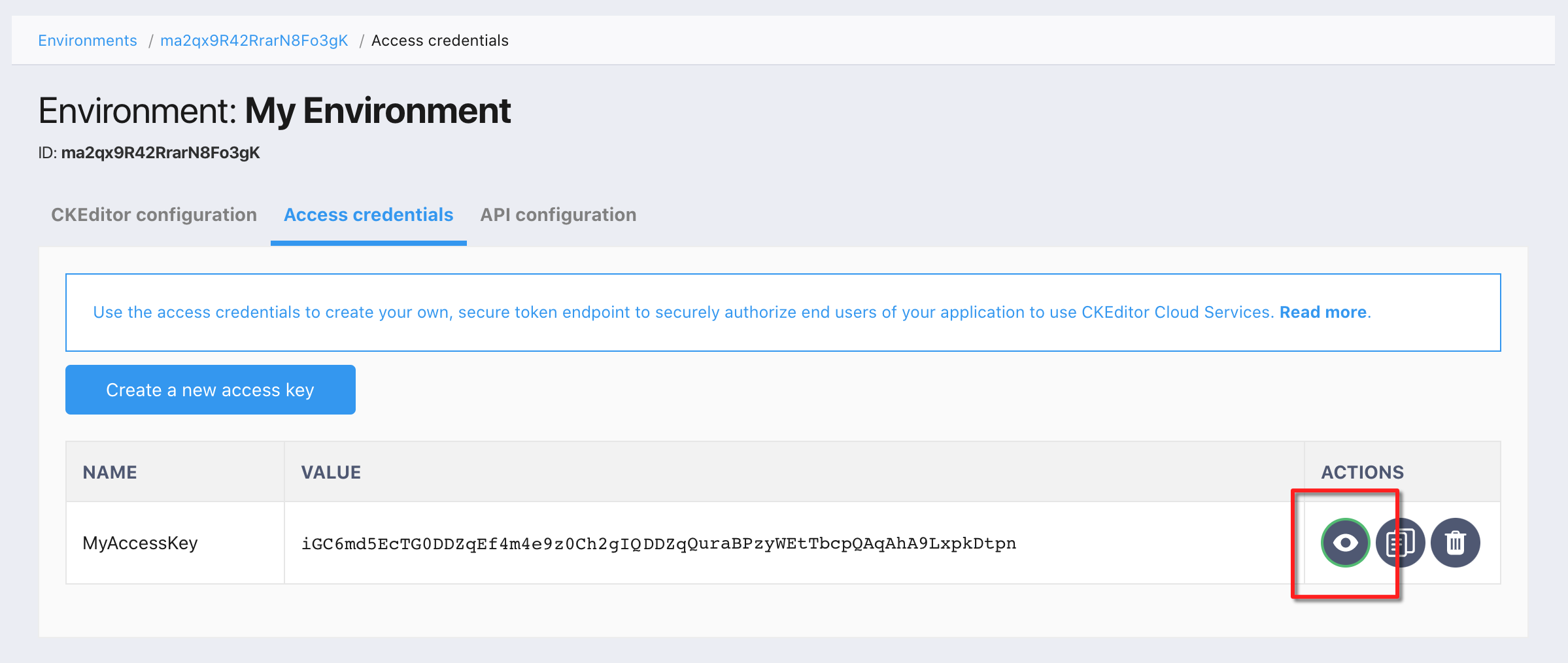The width and height of the screenshot is (1568, 663).
Task: Navigate to Environments via breadcrumb
Action: click(88, 40)
